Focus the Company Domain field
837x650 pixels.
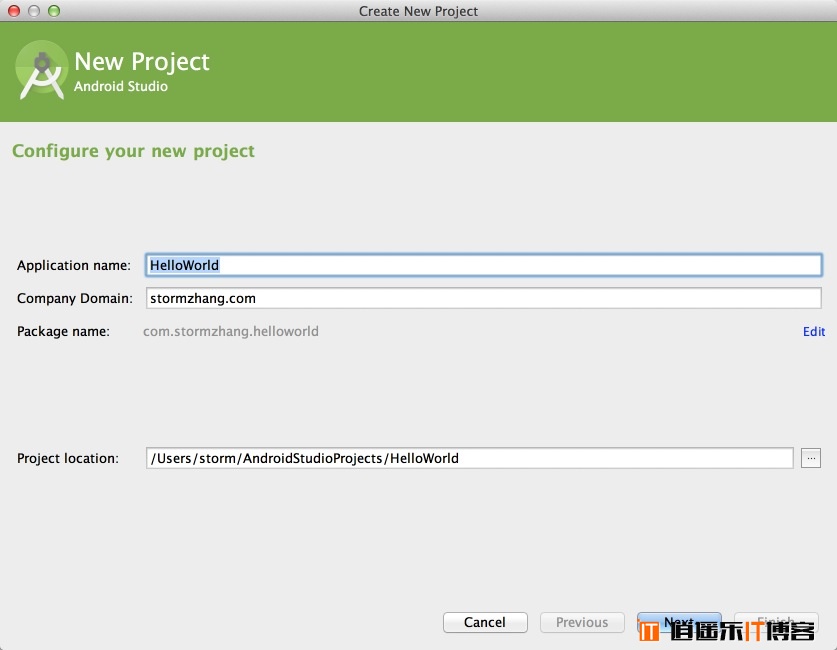click(483, 298)
